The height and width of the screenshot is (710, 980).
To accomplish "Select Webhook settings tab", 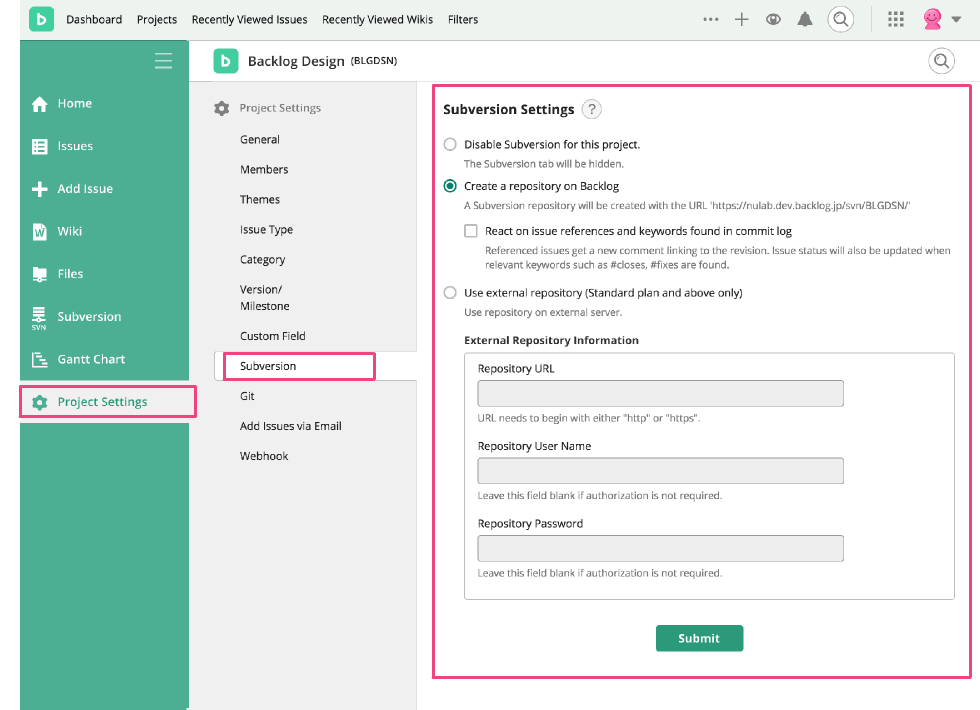I will pos(264,456).
